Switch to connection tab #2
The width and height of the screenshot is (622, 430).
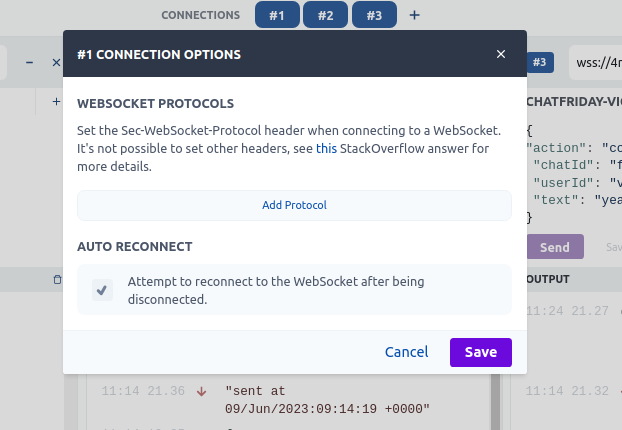click(326, 15)
